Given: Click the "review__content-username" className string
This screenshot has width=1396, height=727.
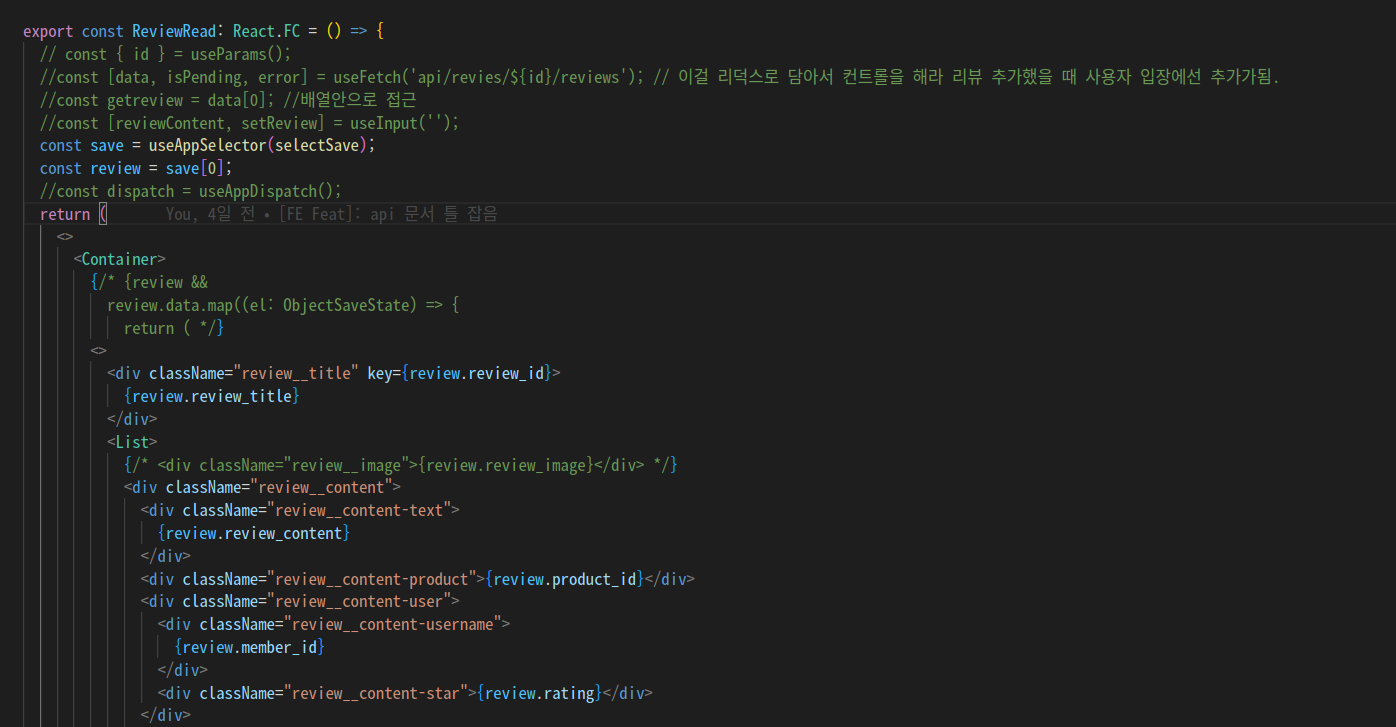Looking at the screenshot, I should (391, 625).
